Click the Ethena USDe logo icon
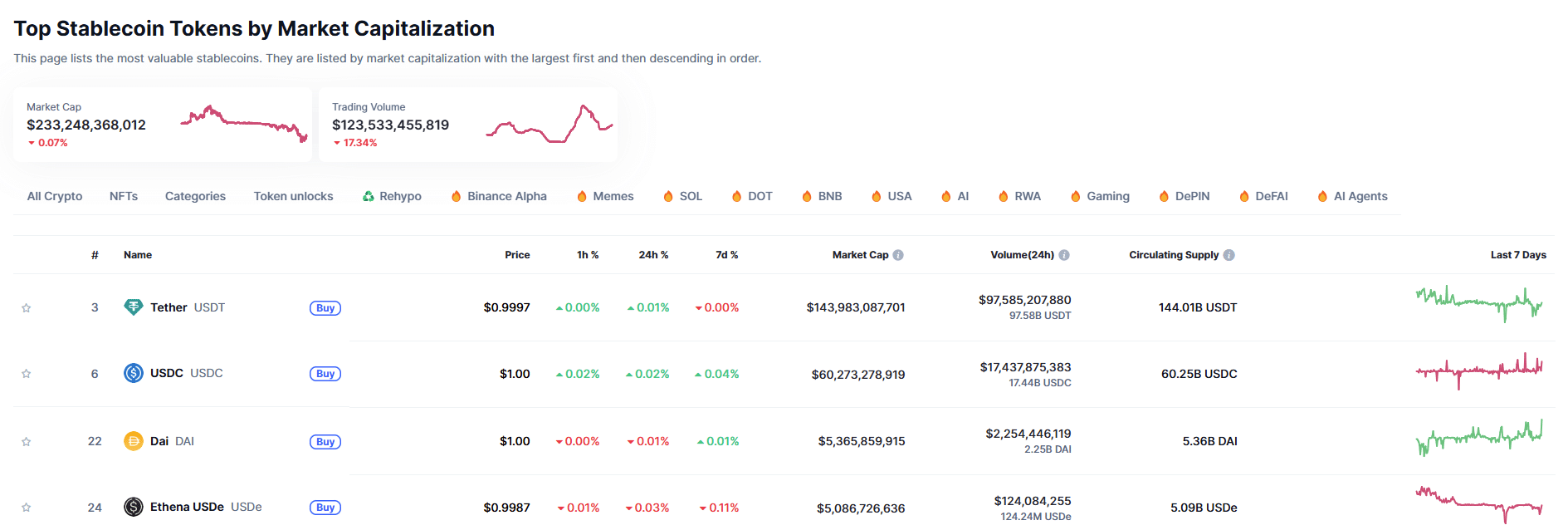 tap(133, 507)
